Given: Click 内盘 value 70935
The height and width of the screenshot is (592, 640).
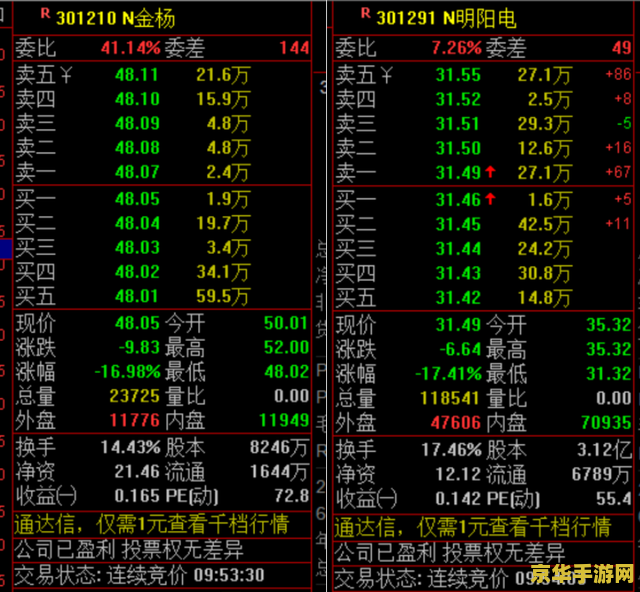Looking at the screenshot, I should [x=606, y=423].
